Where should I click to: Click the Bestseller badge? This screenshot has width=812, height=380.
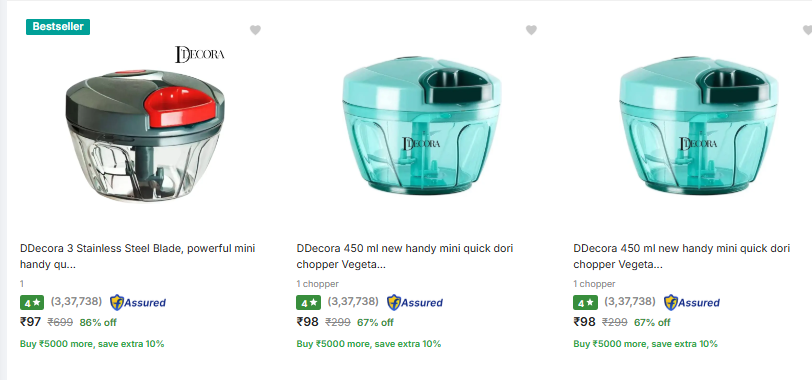58,27
